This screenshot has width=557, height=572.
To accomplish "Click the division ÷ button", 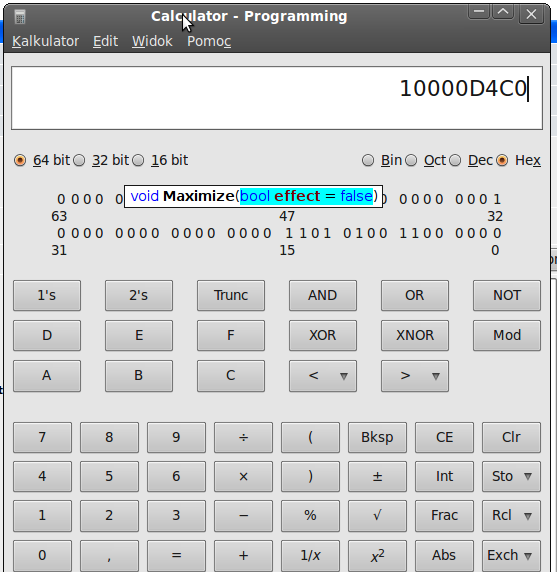I will coord(243,437).
